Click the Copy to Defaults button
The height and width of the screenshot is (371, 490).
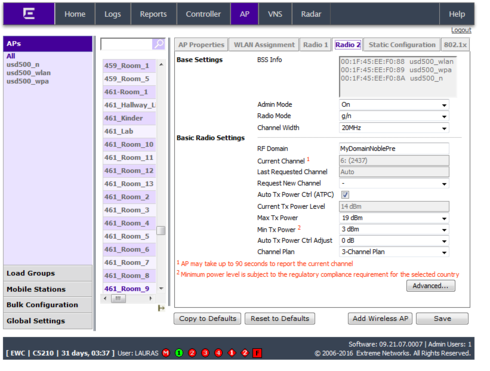207,319
